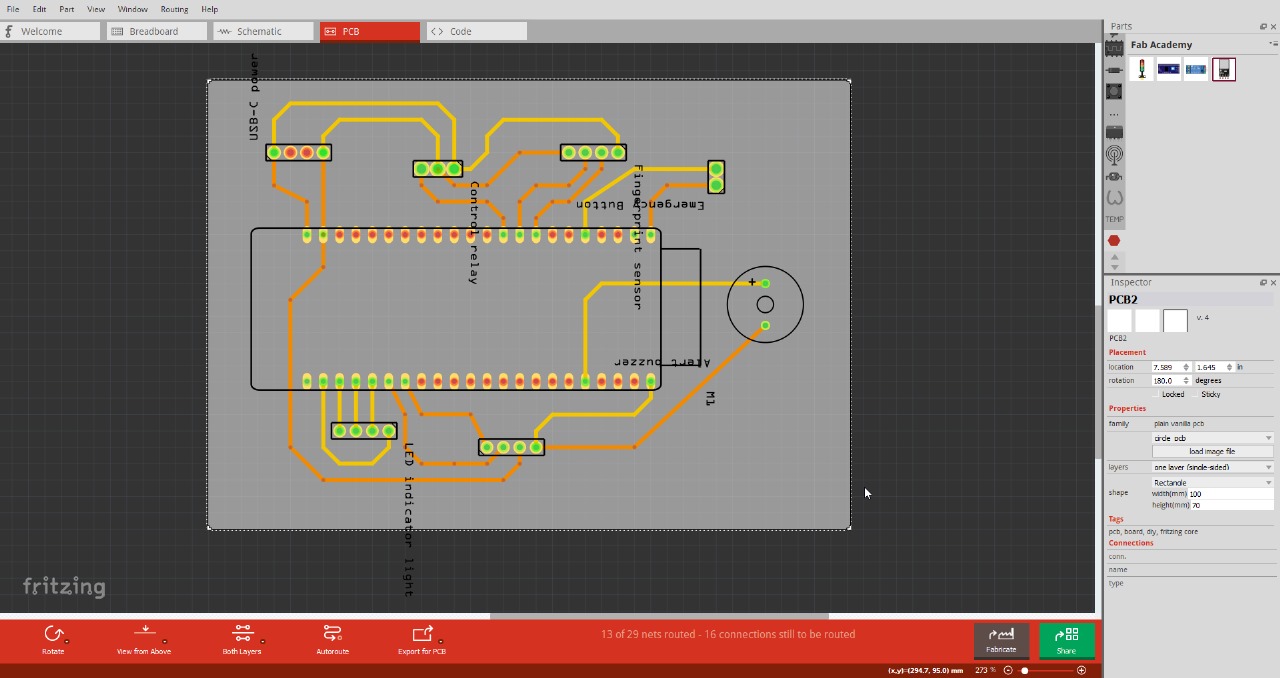
Task: Click the green Share button
Action: click(x=1066, y=640)
